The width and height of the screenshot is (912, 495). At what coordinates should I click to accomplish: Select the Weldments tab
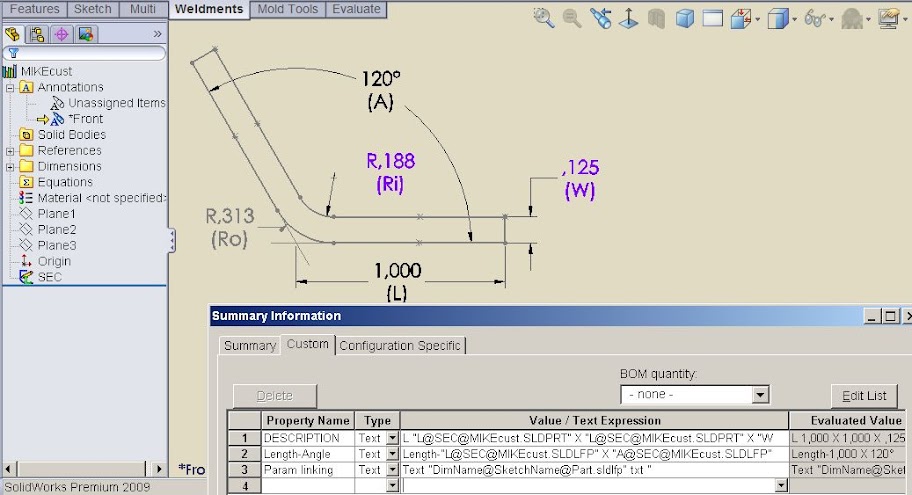tap(209, 9)
